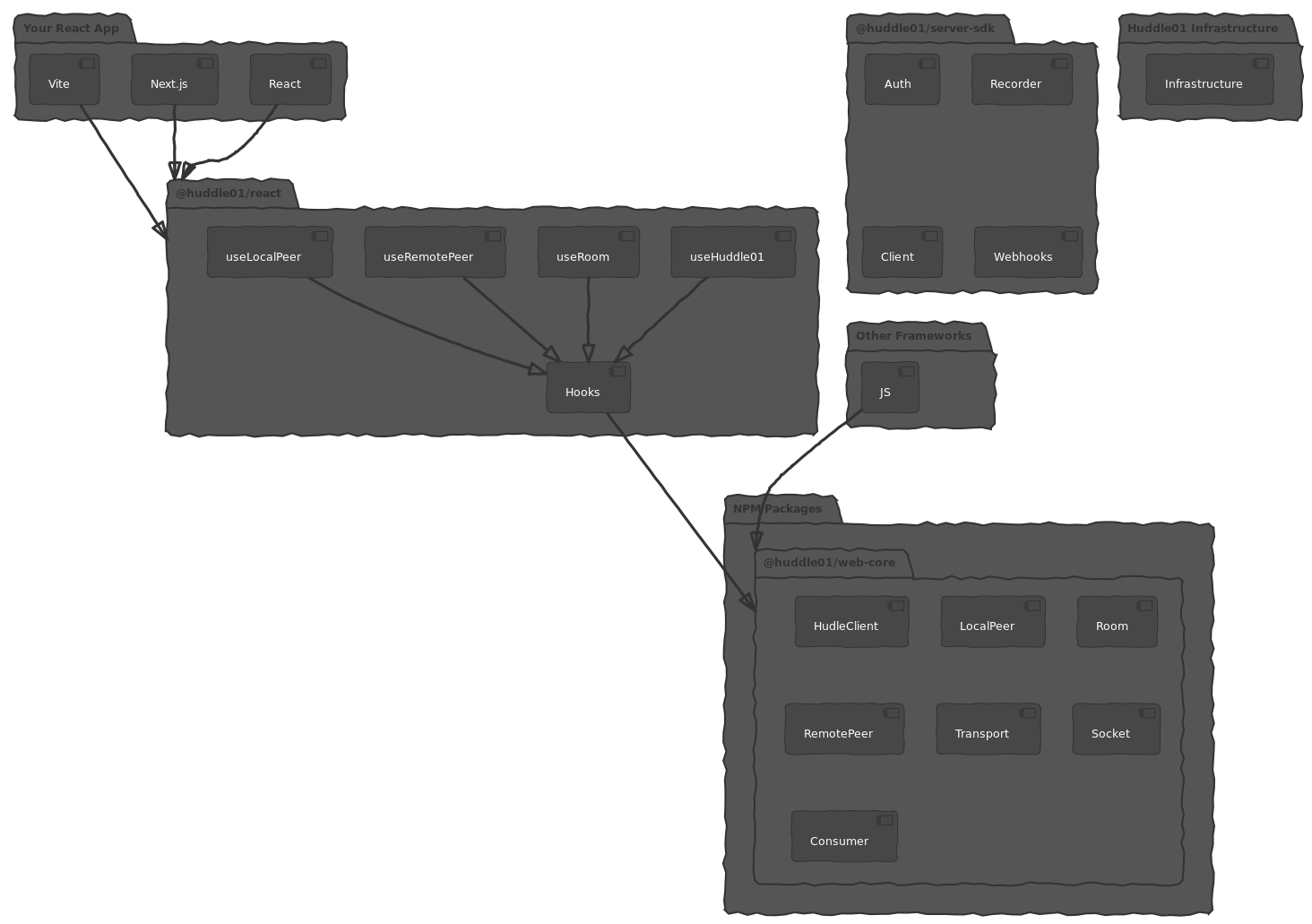Select the React component box
Image resolution: width=1312 pixels, height=924 pixels.
290,79
